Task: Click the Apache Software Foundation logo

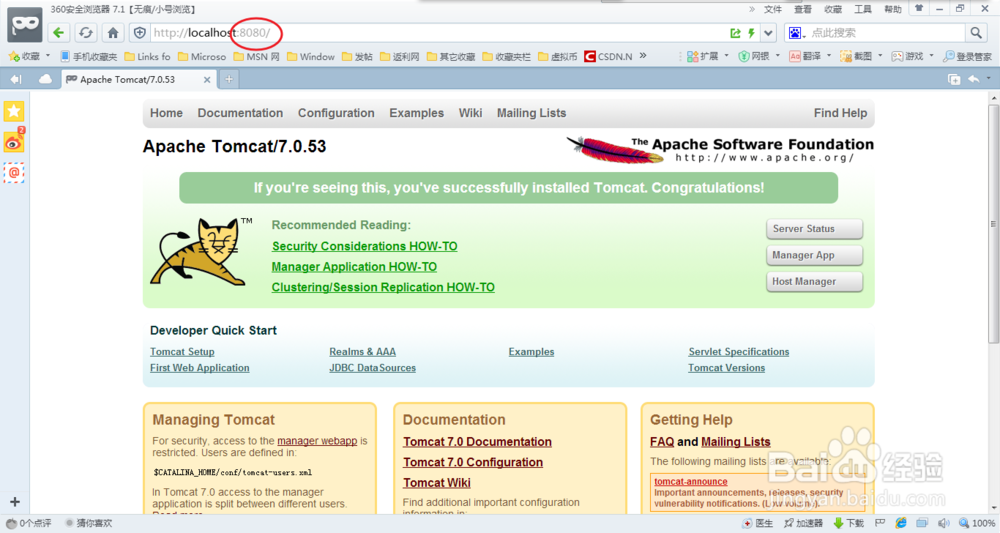Action: click(719, 149)
